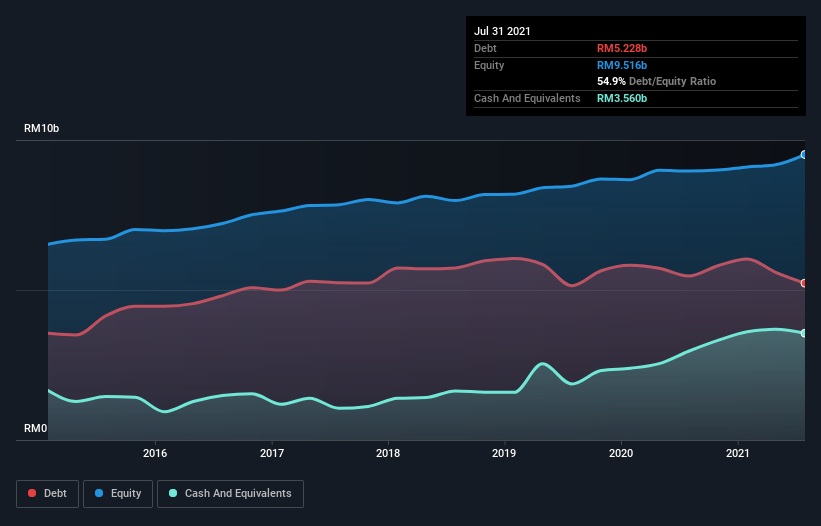821x526 pixels.
Task: Click the RM10b y-axis label
Action: coord(41,128)
